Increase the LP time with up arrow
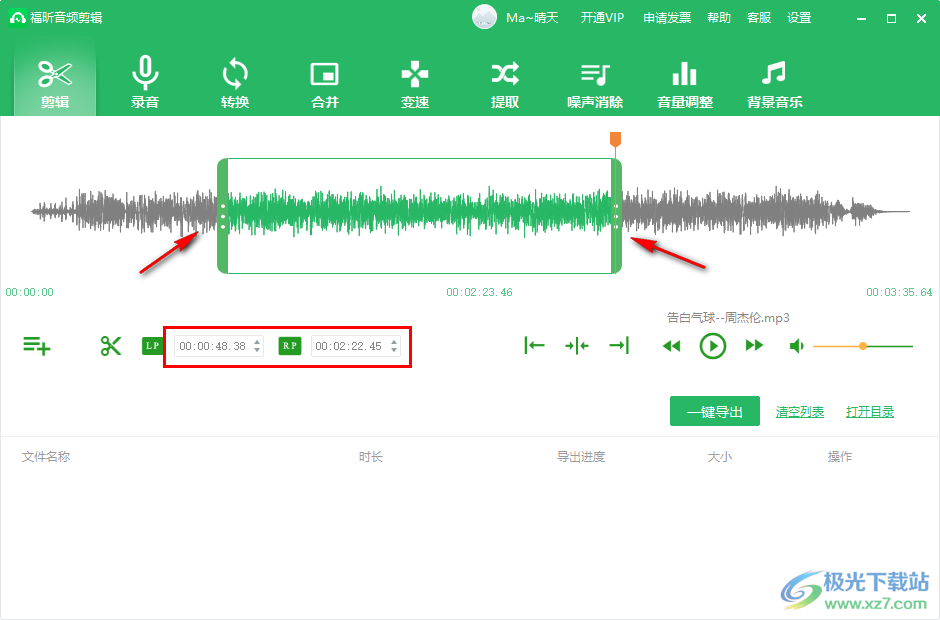Screen dimensions: 940x620 click(257, 342)
